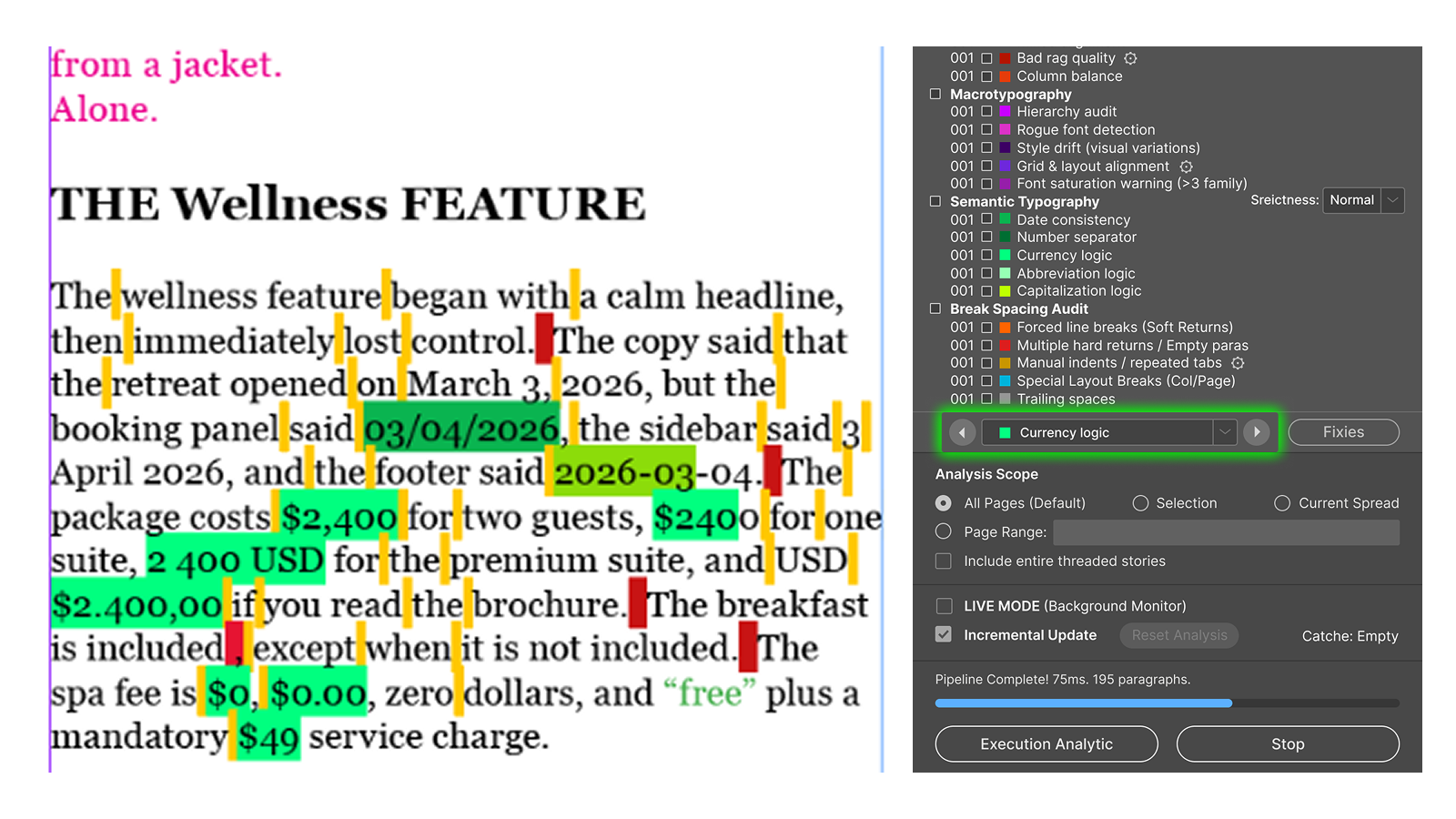Uncheck the Incremental Update checkbox
This screenshot has width=1456, height=819.
pyautogui.click(x=944, y=635)
